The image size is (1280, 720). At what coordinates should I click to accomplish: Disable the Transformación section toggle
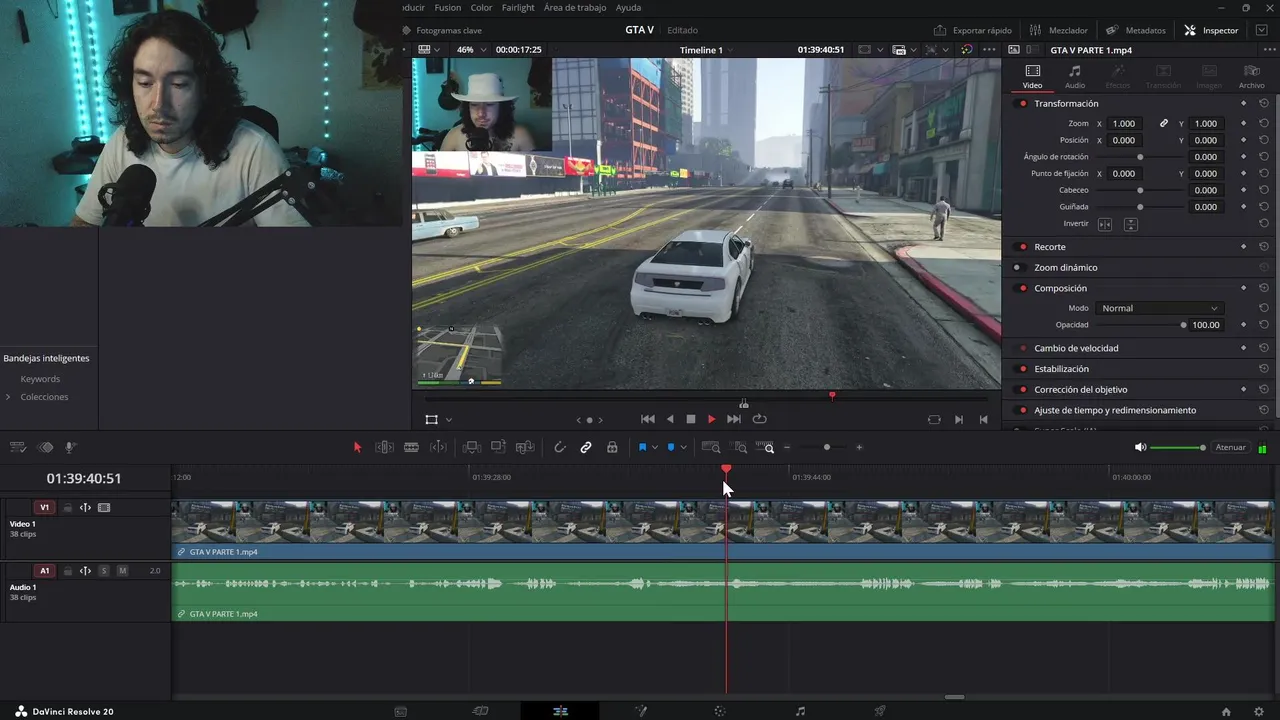pyautogui.click(x=1022, y=104)
